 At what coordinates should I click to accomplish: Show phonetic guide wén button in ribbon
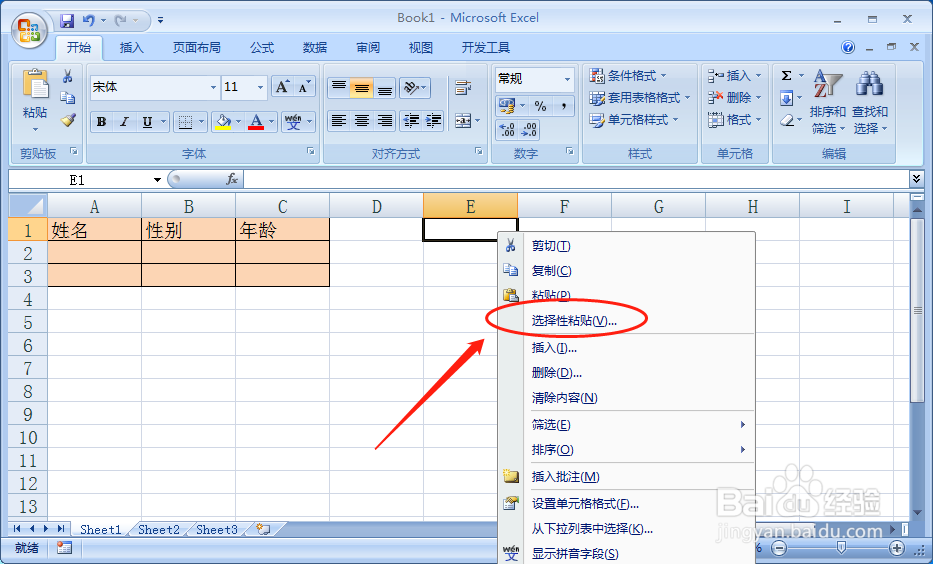tap(293, 122)
